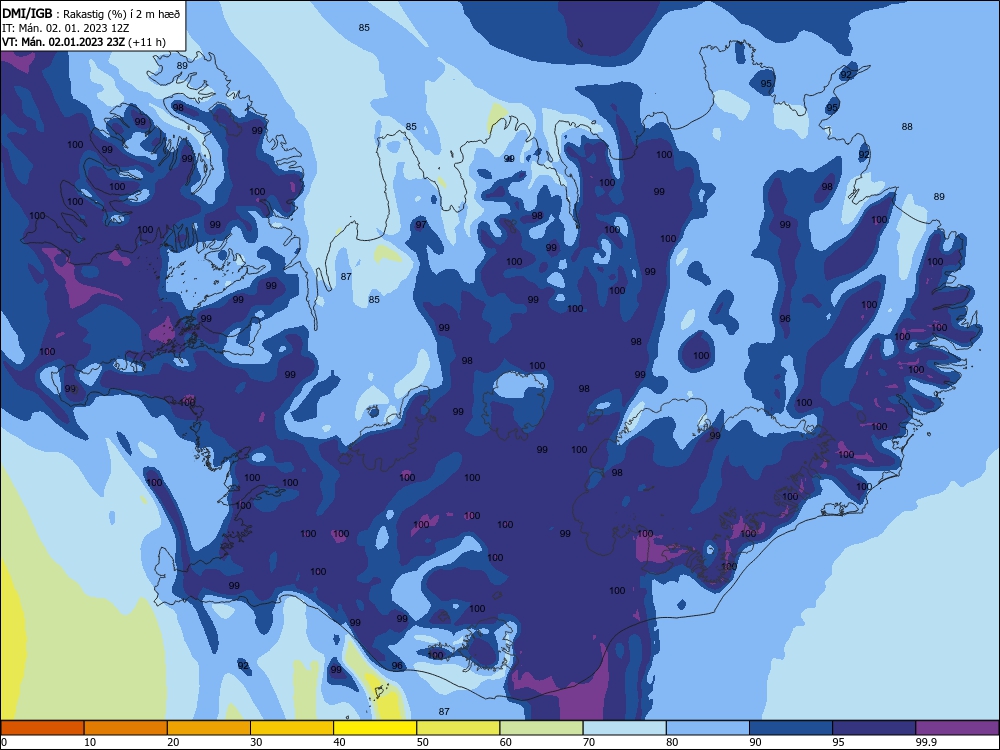The image size is (1000, 750).
Task: Click the legend tick label '0'
Action: (4, 742)
